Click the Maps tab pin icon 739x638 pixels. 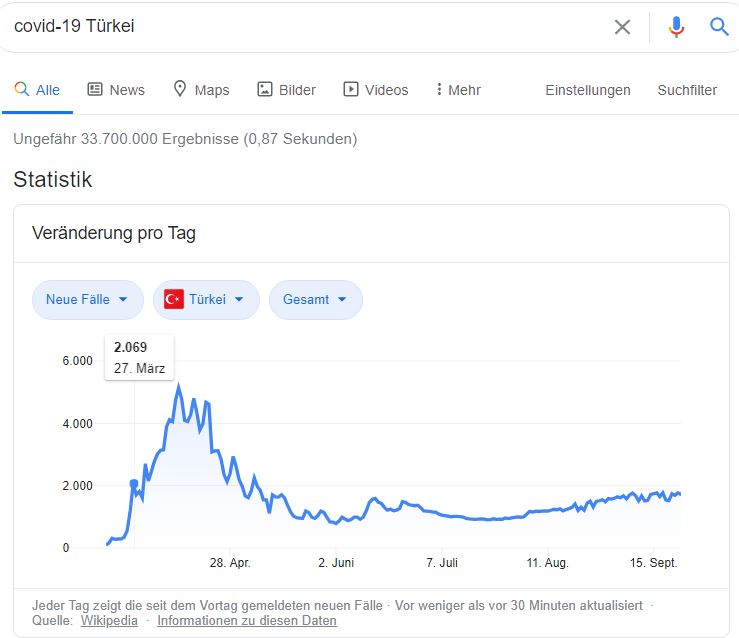pos(180,89)
